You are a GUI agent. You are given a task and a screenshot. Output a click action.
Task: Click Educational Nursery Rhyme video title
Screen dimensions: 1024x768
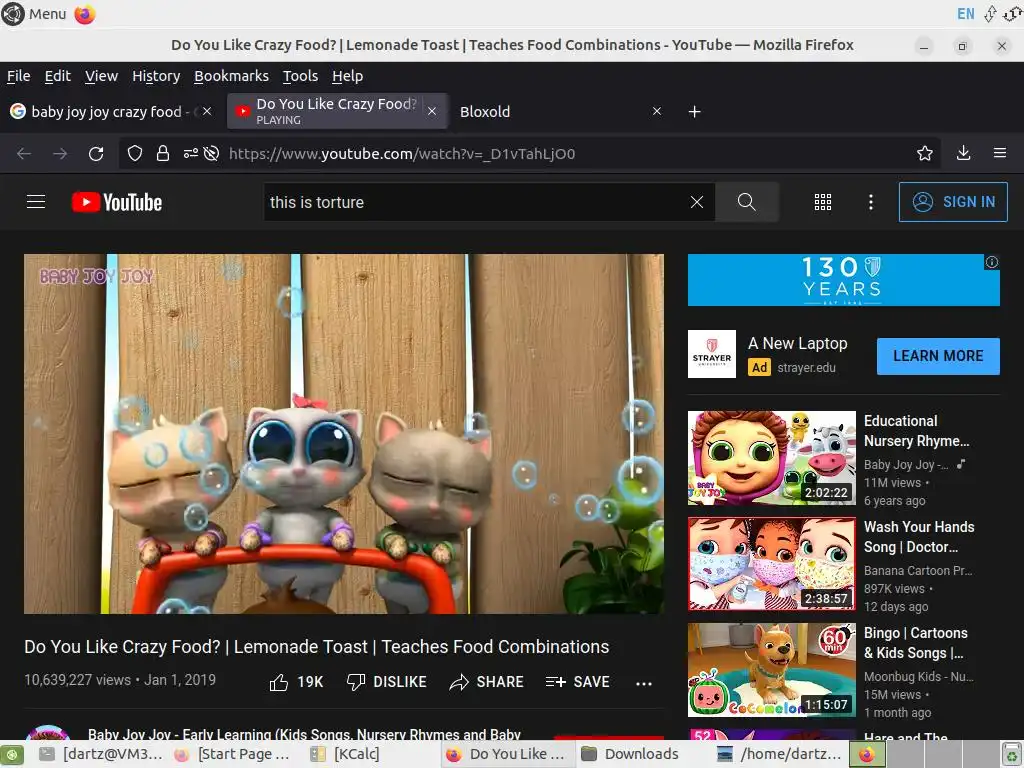click(x=916, y=431)
